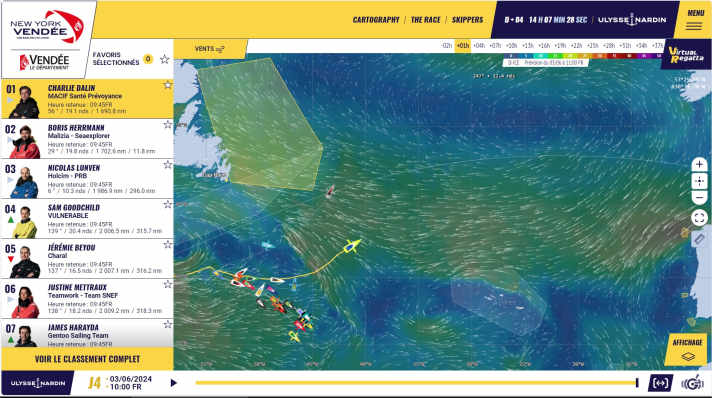Select the -02h wind forecast step
The image size is (712, 398).
coord(446,45)
